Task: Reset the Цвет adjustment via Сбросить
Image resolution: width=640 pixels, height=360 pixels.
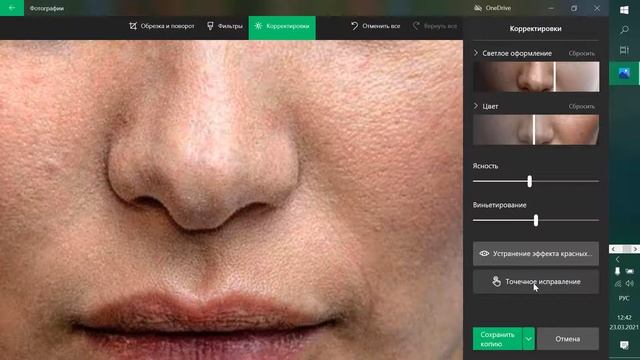Action: click(582, 107)
